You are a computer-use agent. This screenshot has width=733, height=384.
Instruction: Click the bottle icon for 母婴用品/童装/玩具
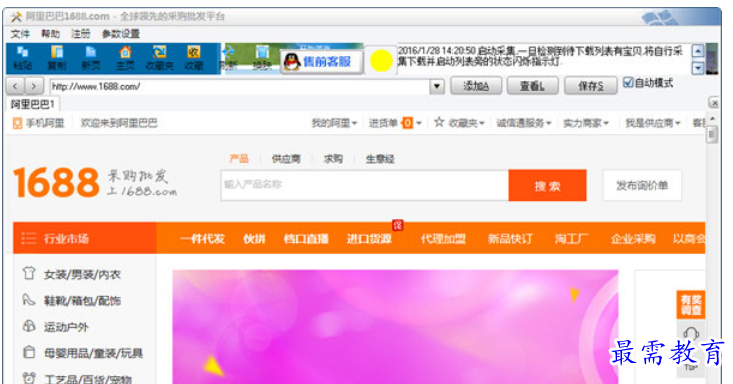pyautogui.click(x=29, y=352)
